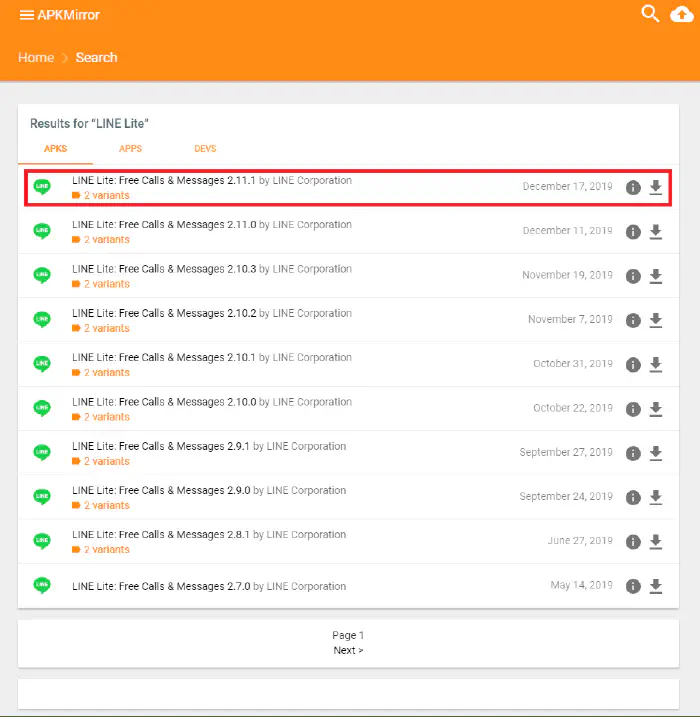700x717 pixels.
Task: Open LINE Lite 2.9.0 title link
Action: [161, 490]
